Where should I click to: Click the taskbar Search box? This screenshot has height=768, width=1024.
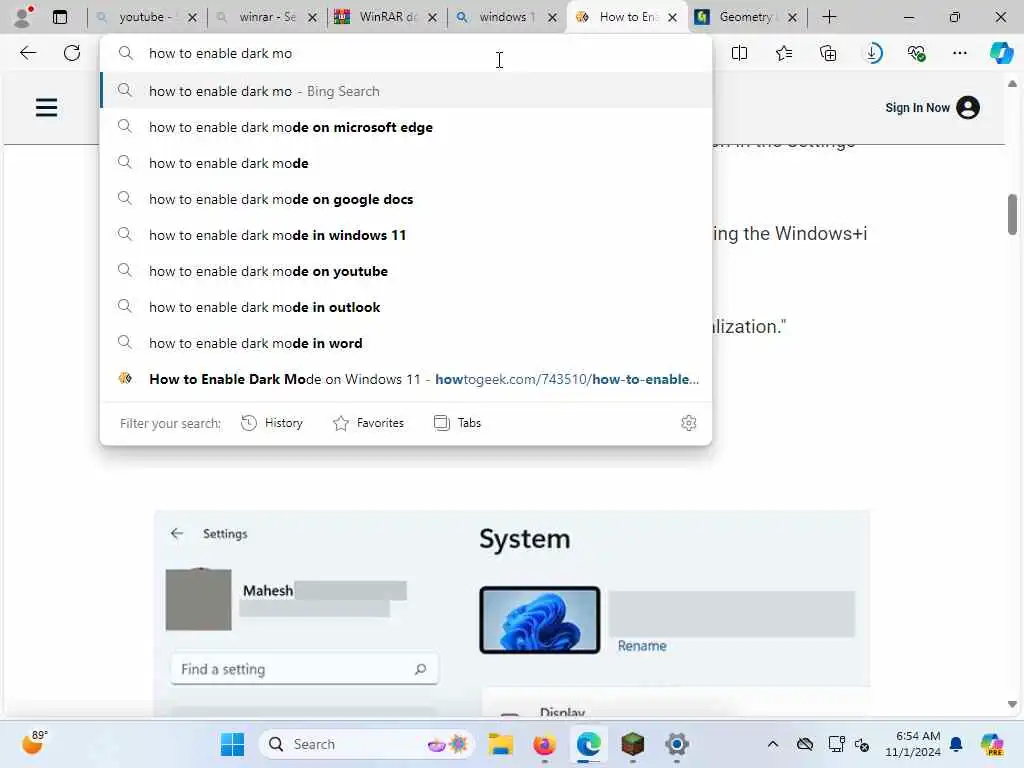point(366,744)
